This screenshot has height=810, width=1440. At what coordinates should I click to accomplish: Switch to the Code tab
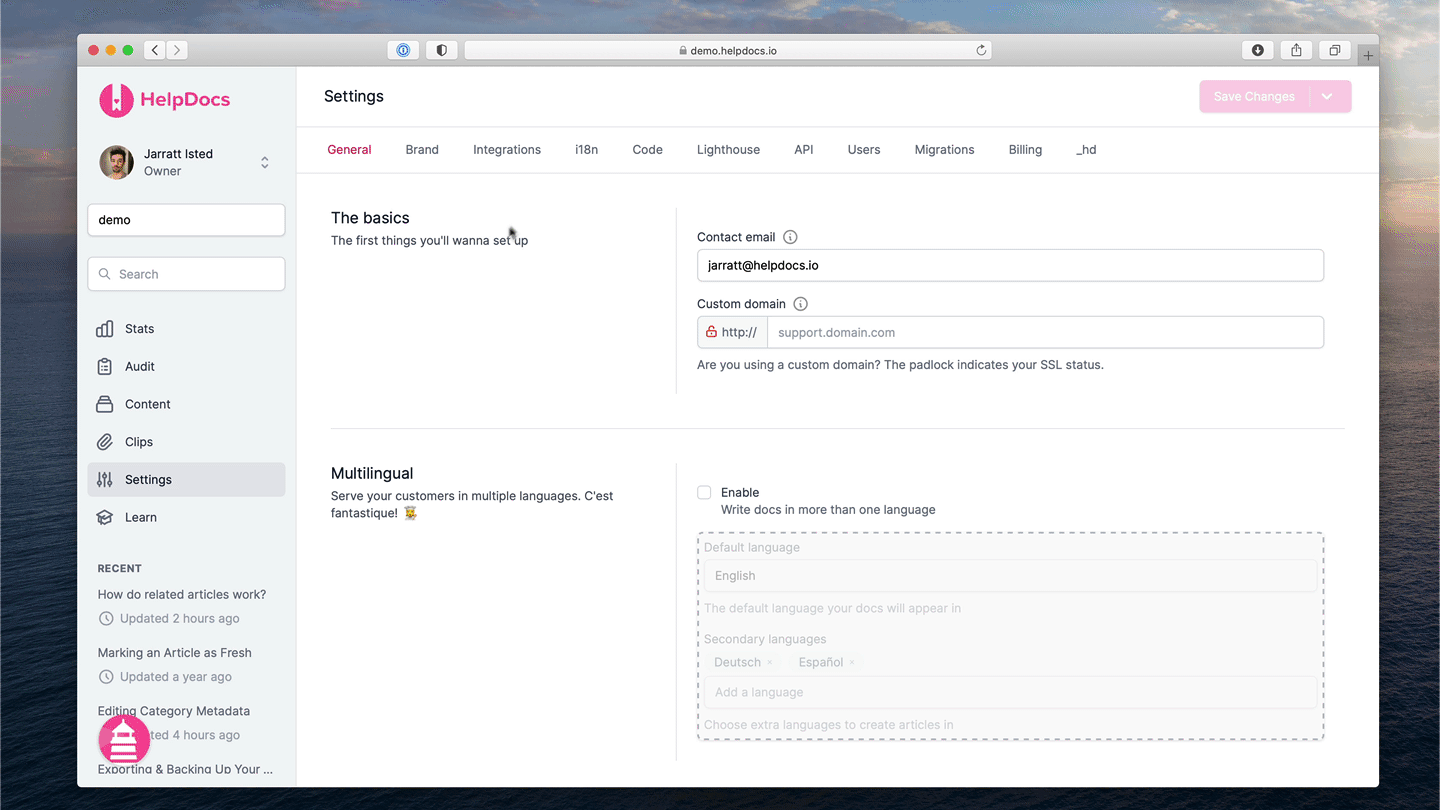tap(647, 150)
